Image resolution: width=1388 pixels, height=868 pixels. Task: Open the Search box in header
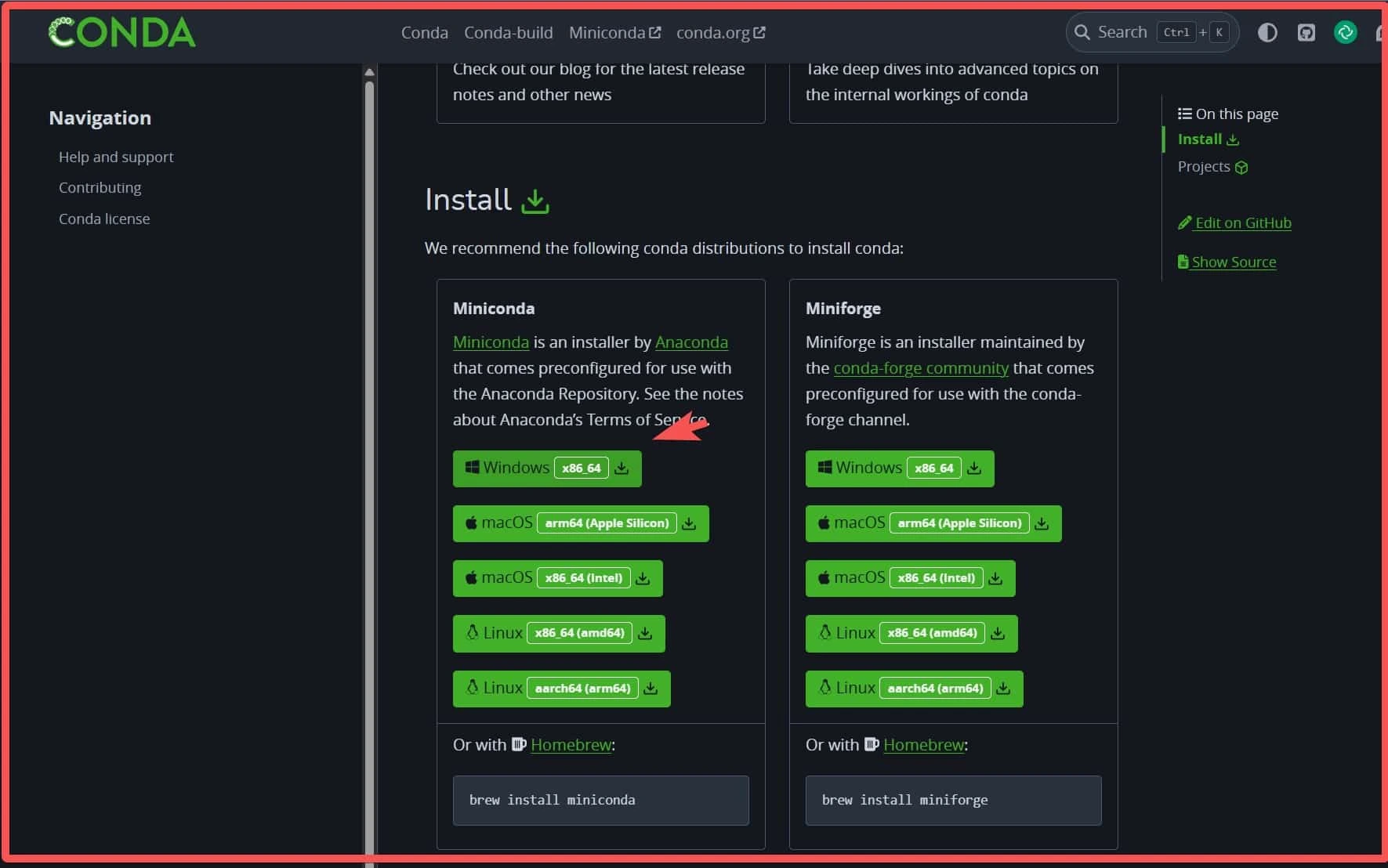pos(1152,32)
